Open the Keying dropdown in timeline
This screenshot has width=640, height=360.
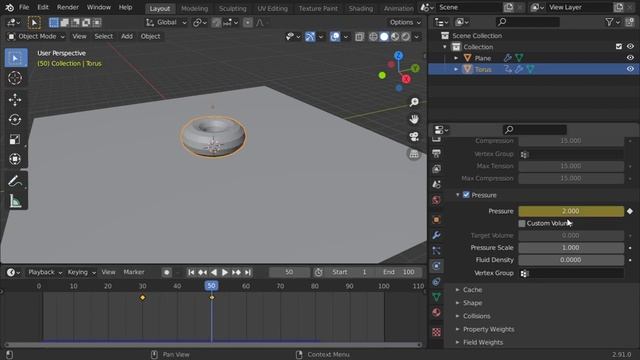81,272
